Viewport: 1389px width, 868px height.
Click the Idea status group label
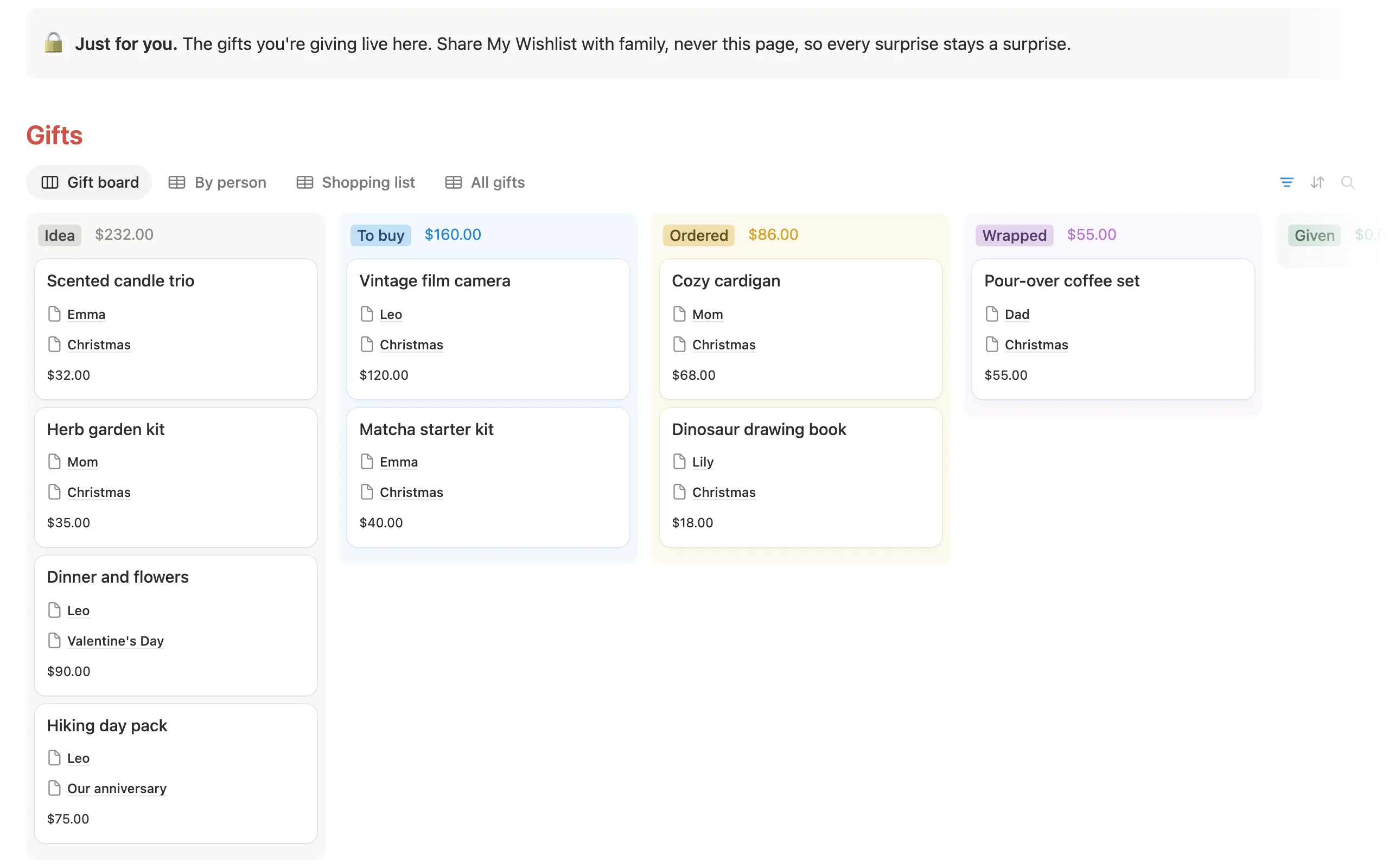60,235
